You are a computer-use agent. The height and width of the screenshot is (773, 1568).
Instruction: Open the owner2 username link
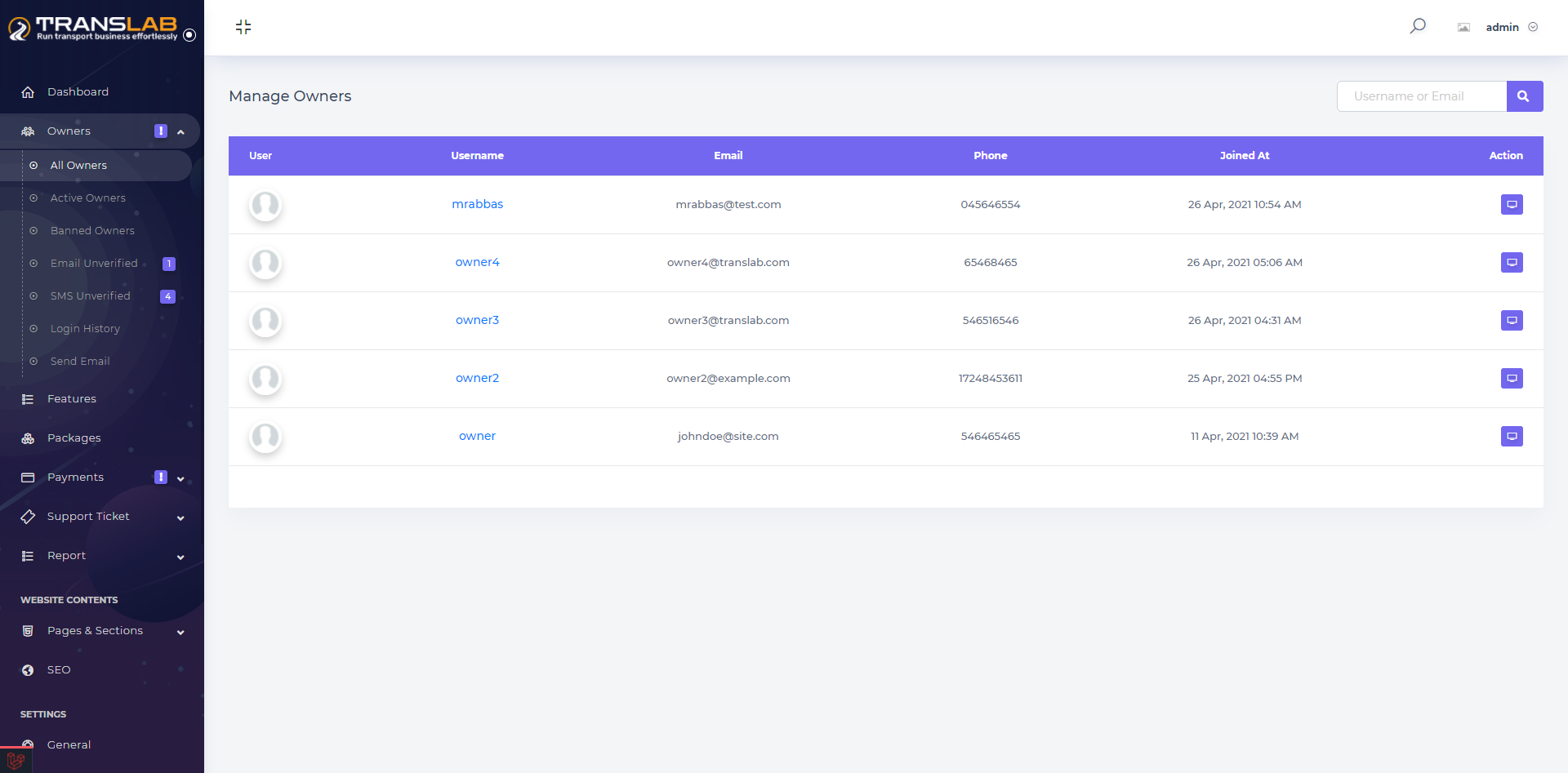point(478,378)
